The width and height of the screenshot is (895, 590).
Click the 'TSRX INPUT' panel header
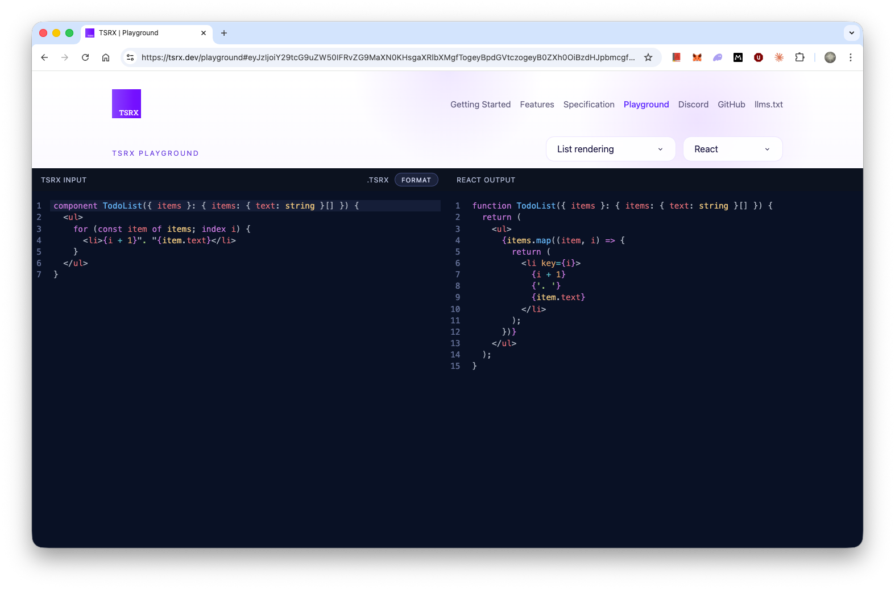click(x=63, y=180)
